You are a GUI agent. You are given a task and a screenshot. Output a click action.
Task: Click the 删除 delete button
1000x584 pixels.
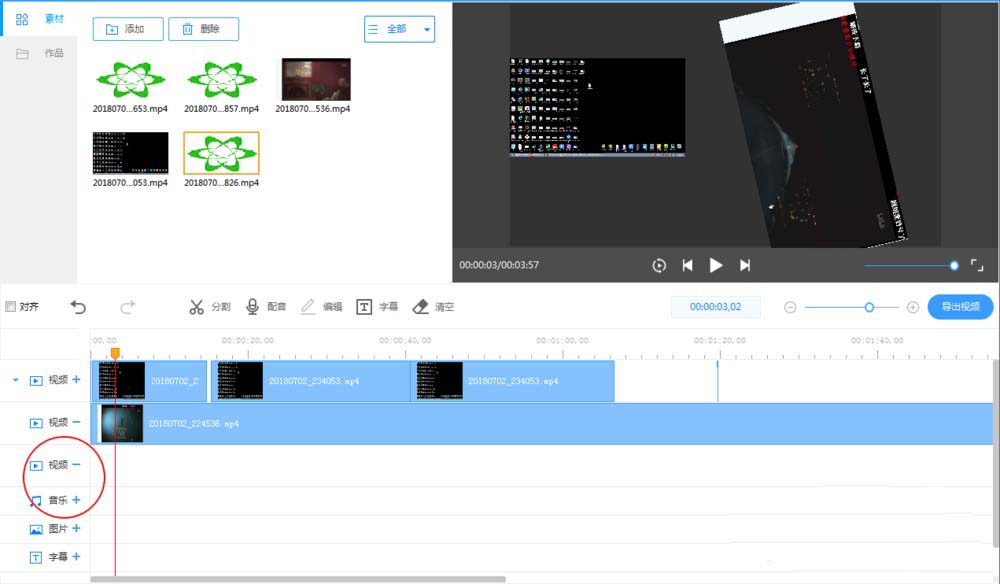pyautogui.click(x=203, y=29)
